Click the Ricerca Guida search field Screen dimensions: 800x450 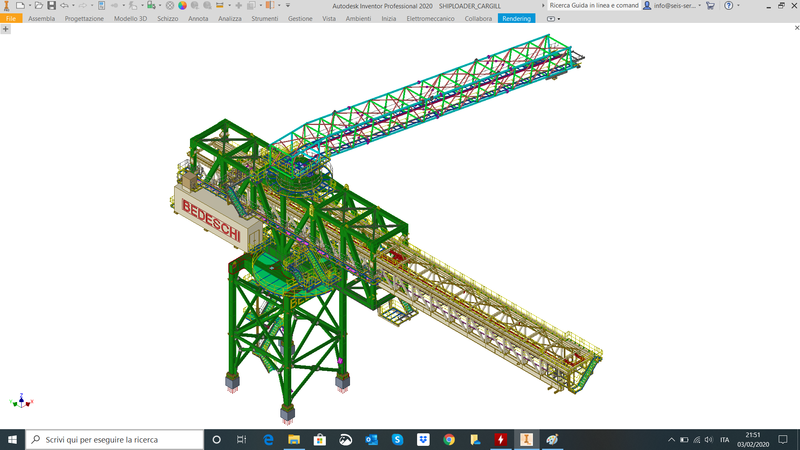click(592, 6)
